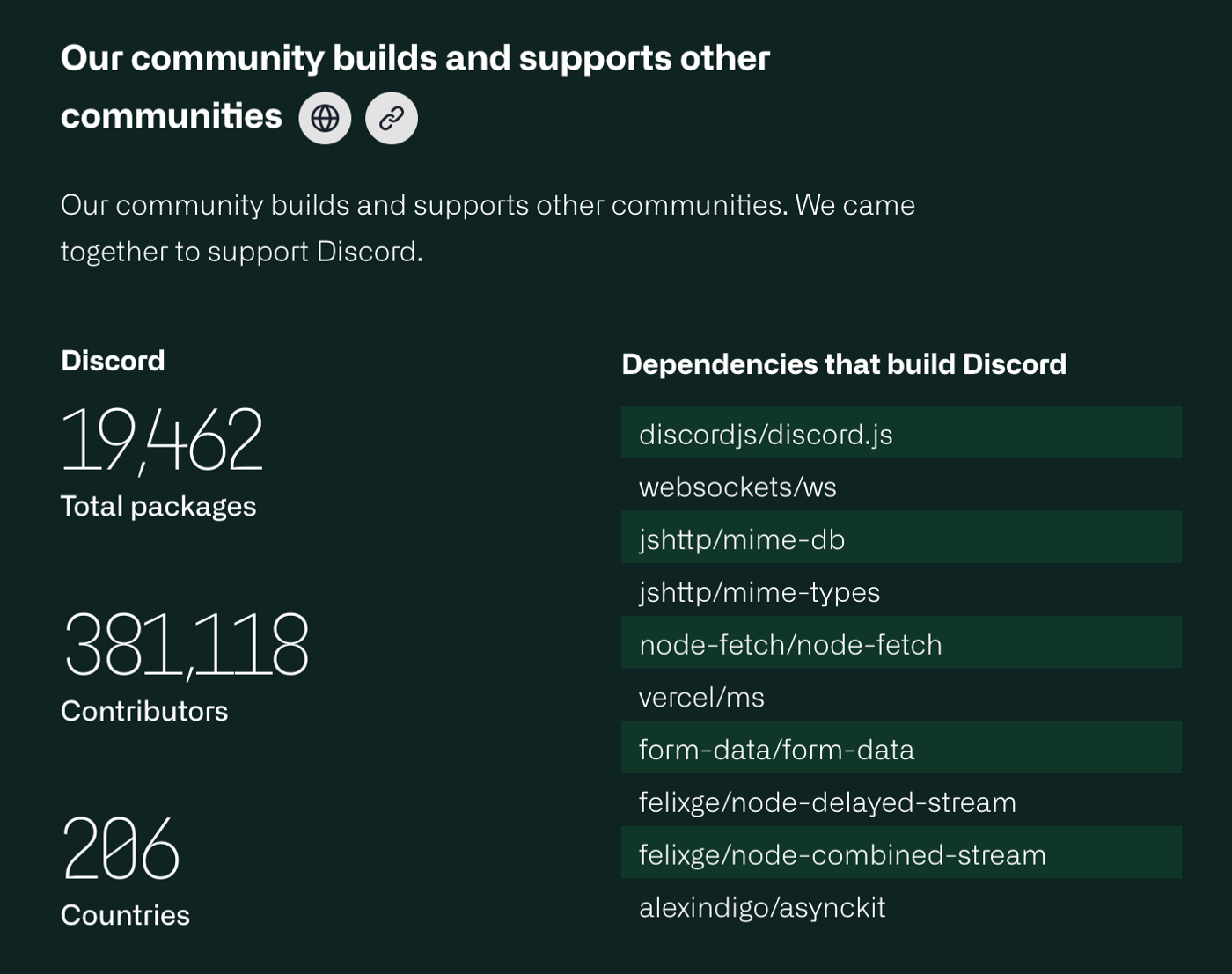This screenshot has height=974, width=1232.
Task: Open discordjs/discord.js dependency row
Action: (x=901, y=432)
